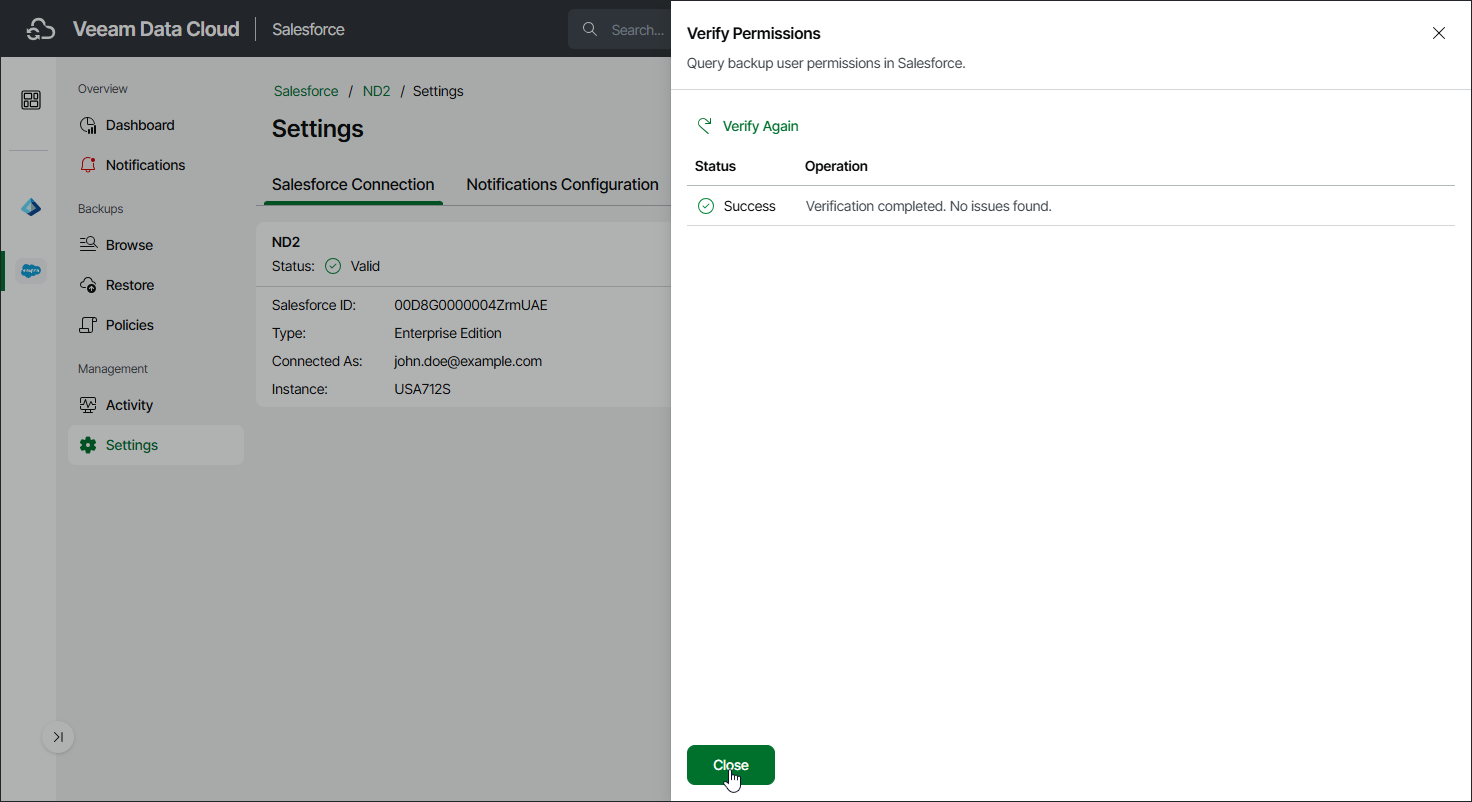
Task: Click the Valid status checkmark icon
Action: [333, 266]
